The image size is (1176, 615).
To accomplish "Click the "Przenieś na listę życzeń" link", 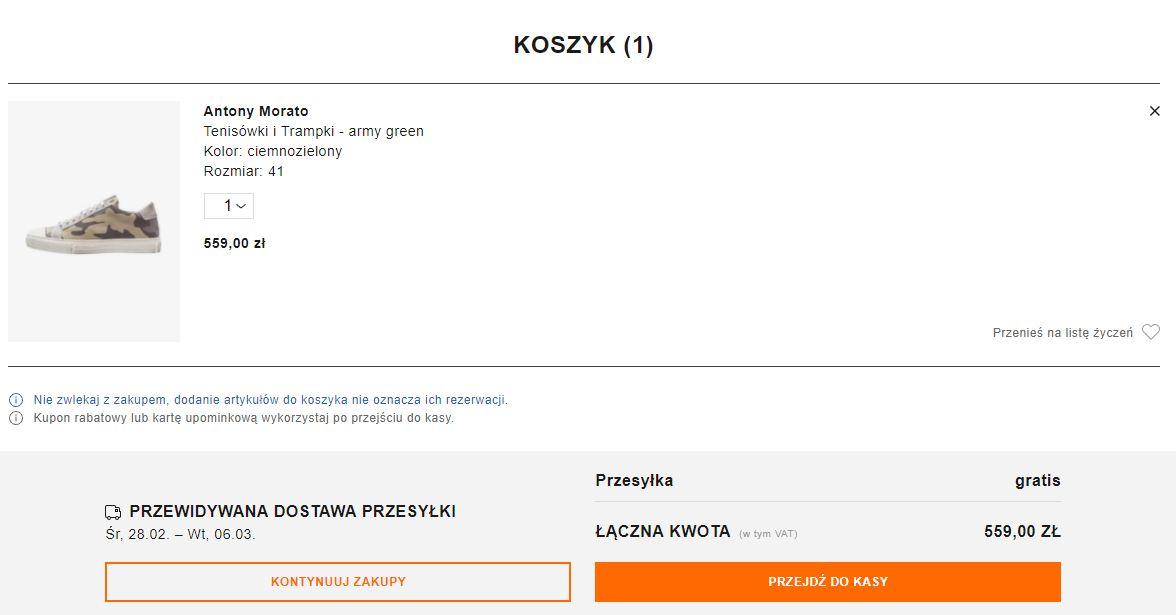I will 1062,333.
